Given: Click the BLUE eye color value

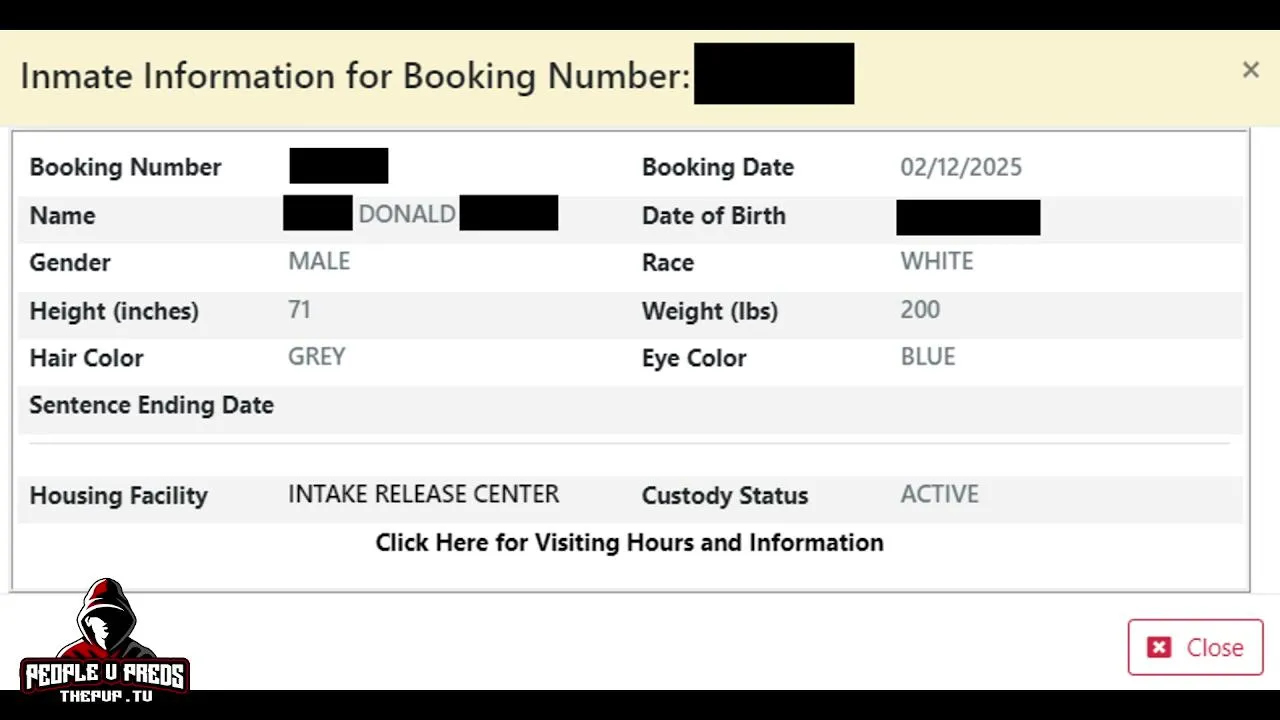Looking at the screenshot, I should click(x=927, y=357).
